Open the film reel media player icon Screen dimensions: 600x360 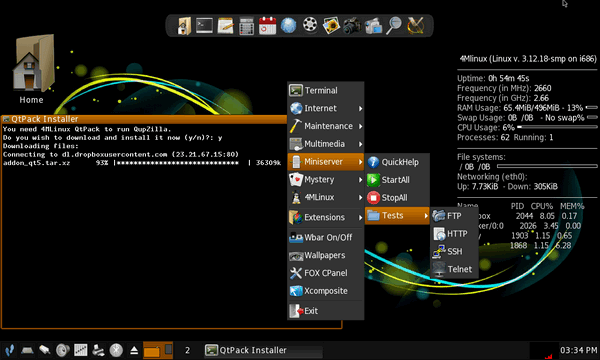pos(310,25)
